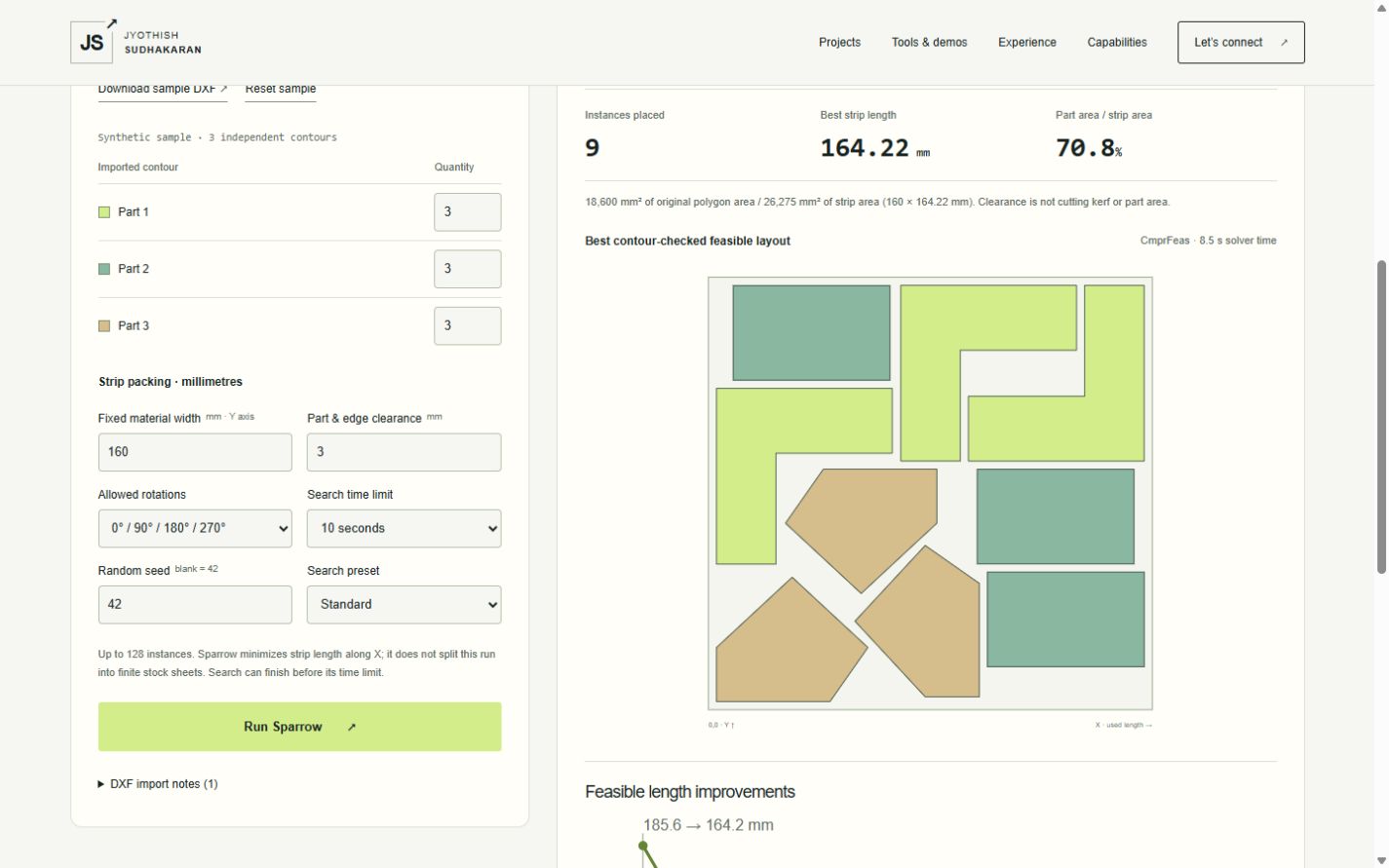Click the Part 2 teal color swatch
1389x868 pixels.
click(104, 269)
